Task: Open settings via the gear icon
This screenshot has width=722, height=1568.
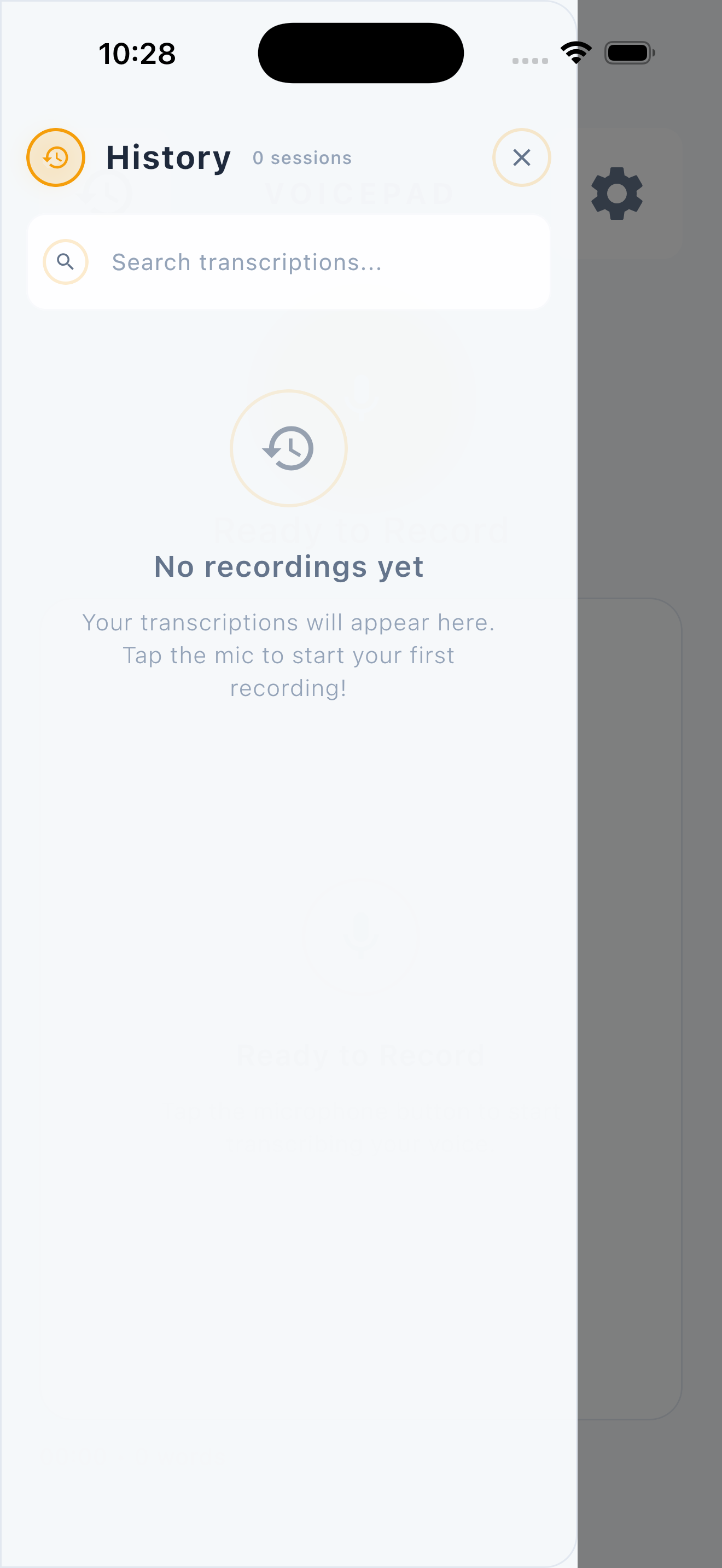Action: (x=616, y=194)
